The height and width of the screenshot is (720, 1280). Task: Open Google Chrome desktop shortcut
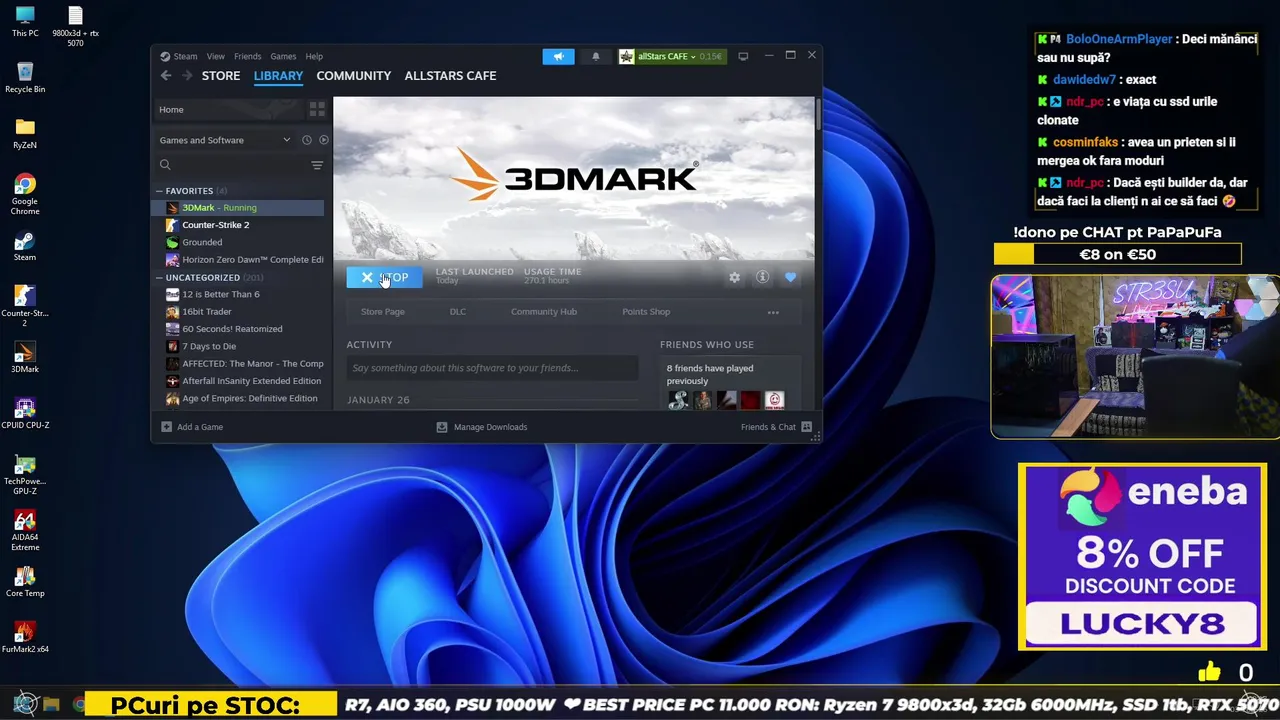[x=25, y=194]
